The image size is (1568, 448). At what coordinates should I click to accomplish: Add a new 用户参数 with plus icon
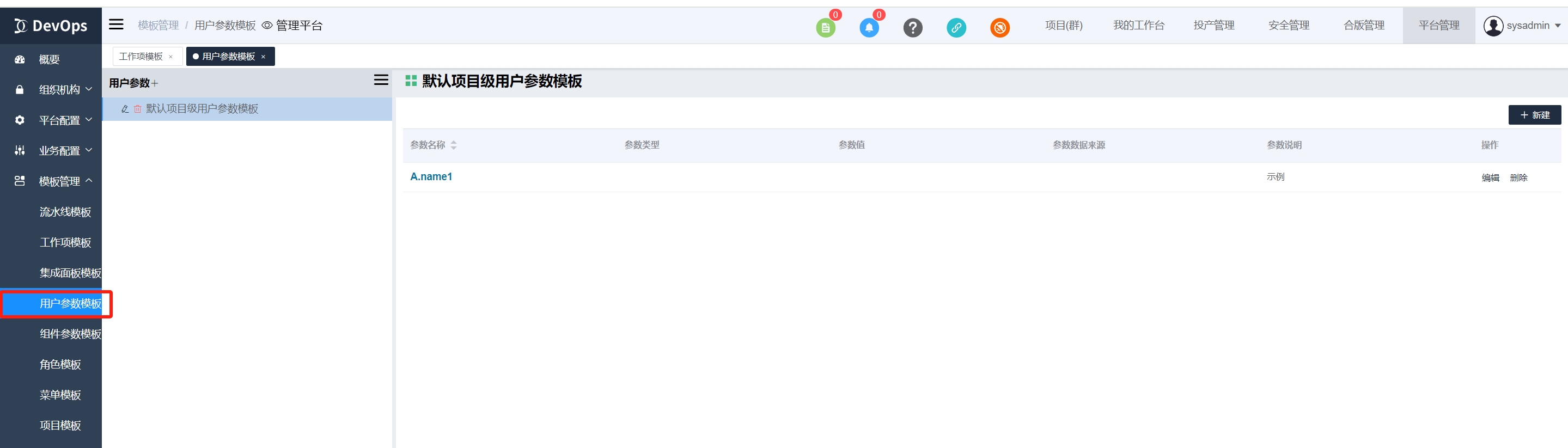[155, 83]
